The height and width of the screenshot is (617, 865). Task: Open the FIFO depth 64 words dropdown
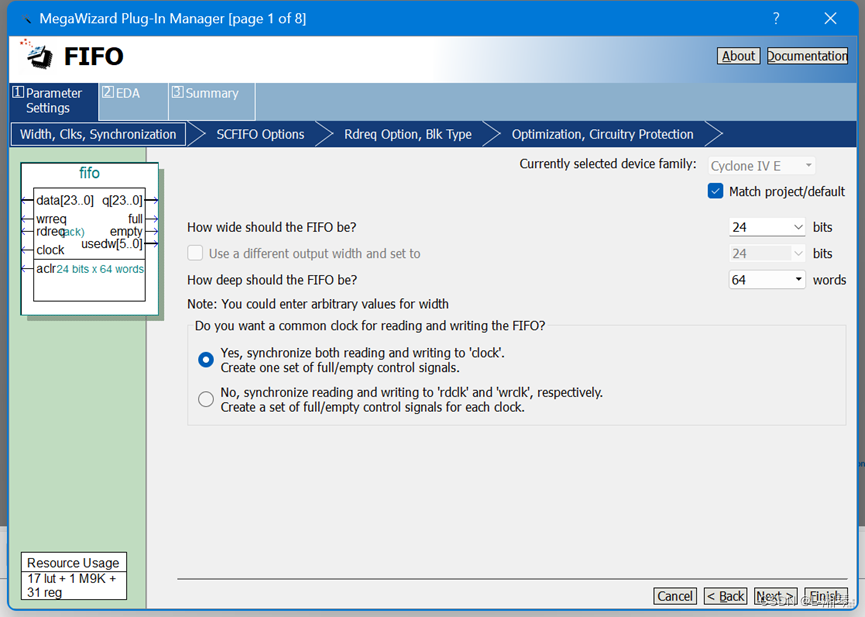pos(767,280)
